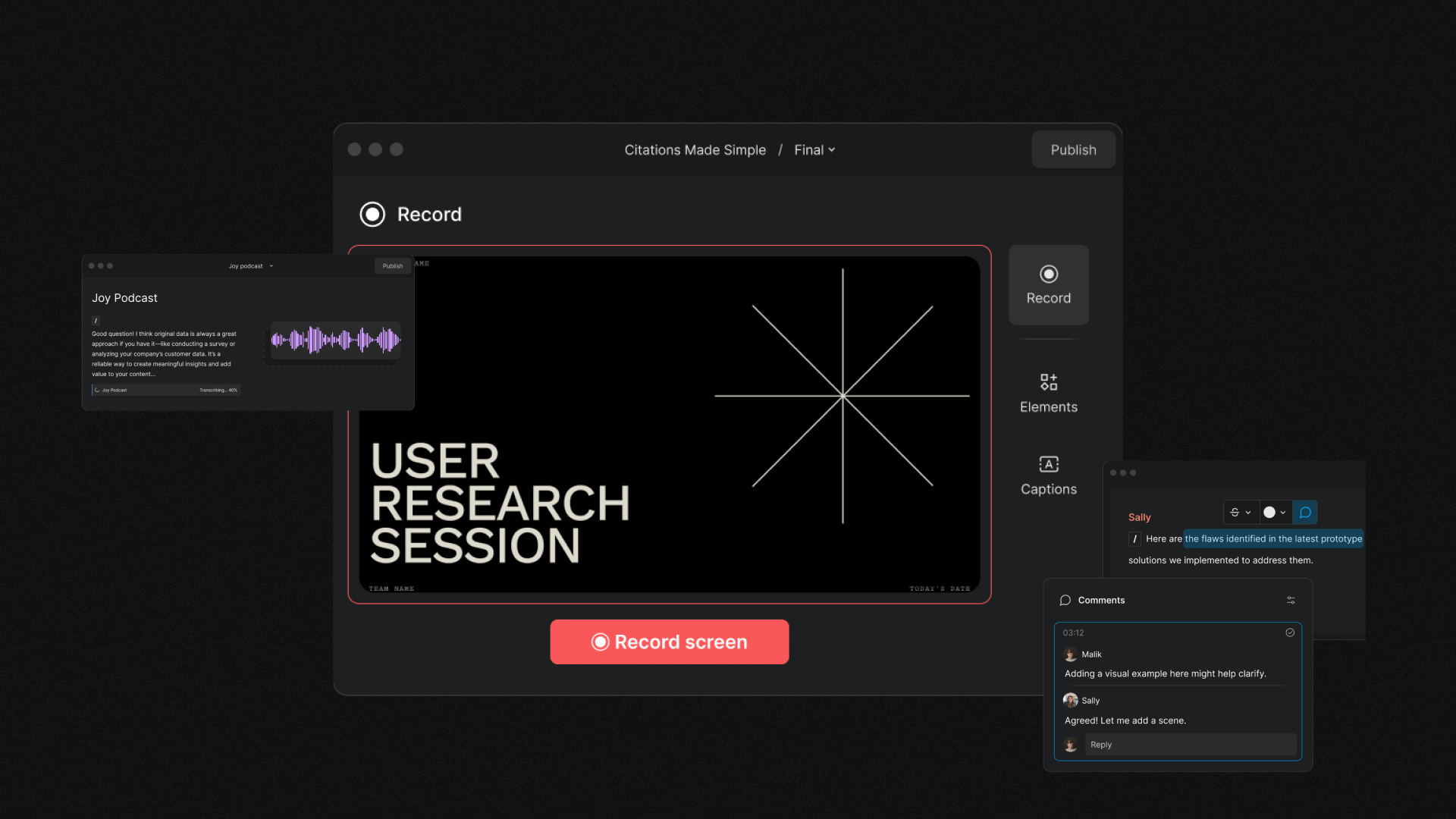Click Sally's 'Agreed! Let me add a scene.' reply

tap(1125, 720)
